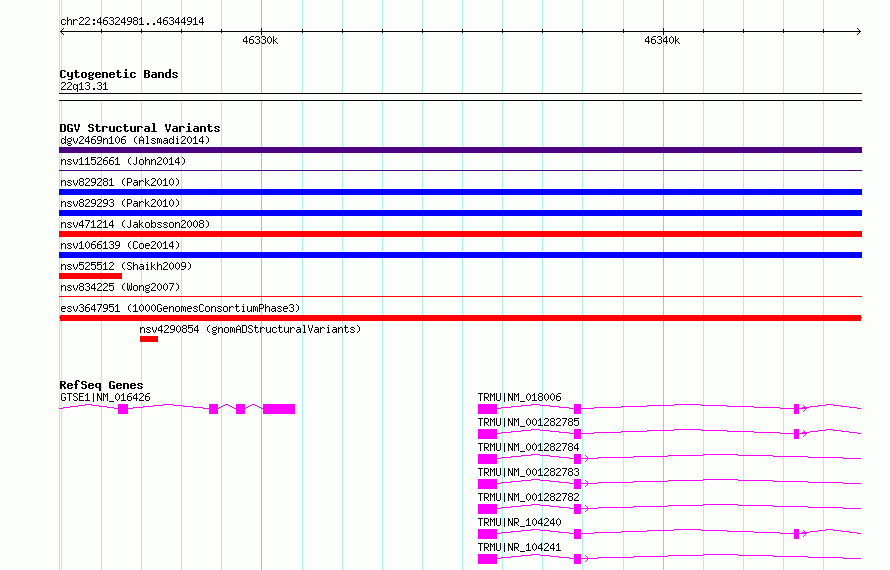Click the nsv4290854 (gnomADStructuralVariants) label
Viewport: 890px width, 570px height.
[x=250, y=329]
